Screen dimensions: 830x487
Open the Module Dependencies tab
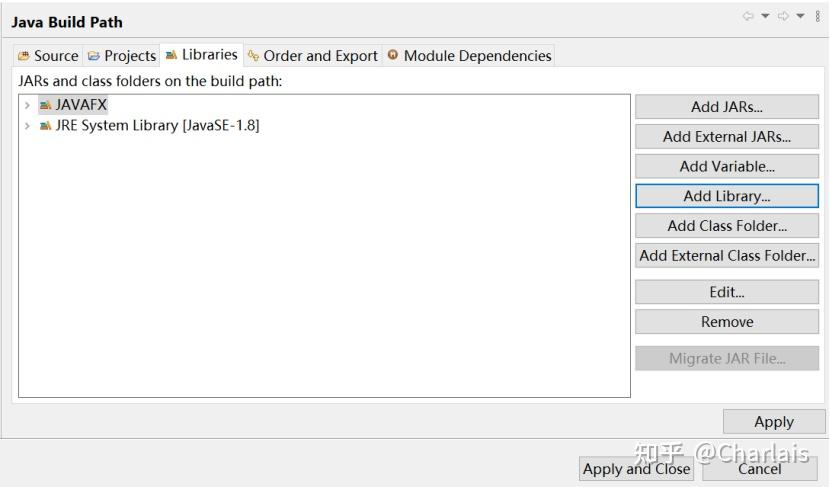470,56
